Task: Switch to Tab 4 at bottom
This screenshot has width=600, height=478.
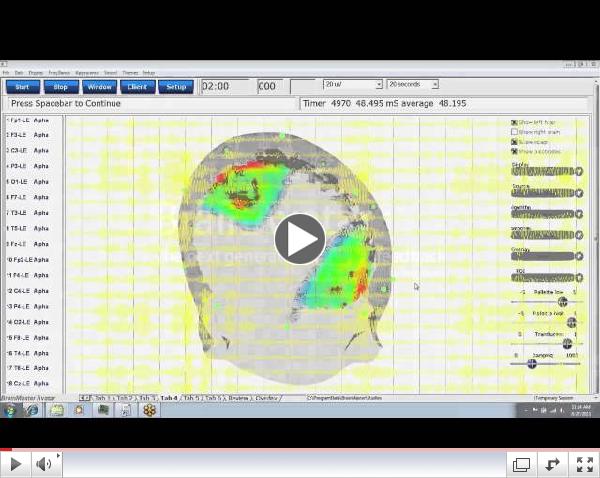Action: click(168, 398)
